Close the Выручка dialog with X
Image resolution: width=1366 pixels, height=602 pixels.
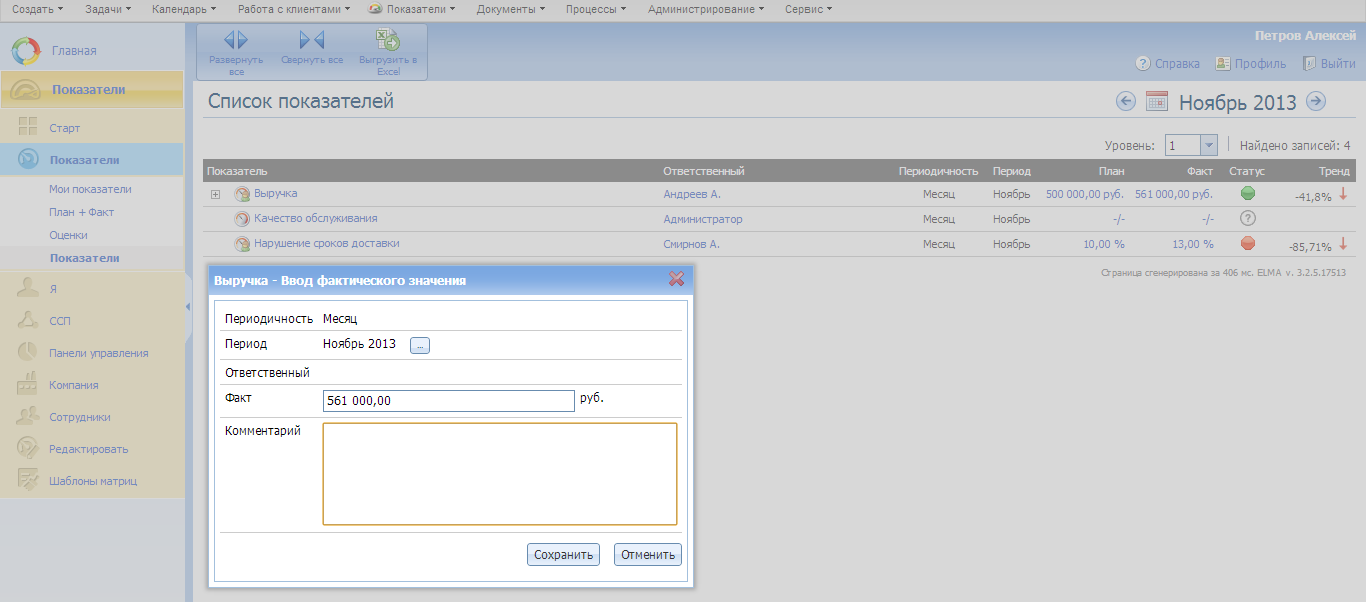(x=676, y=280)
